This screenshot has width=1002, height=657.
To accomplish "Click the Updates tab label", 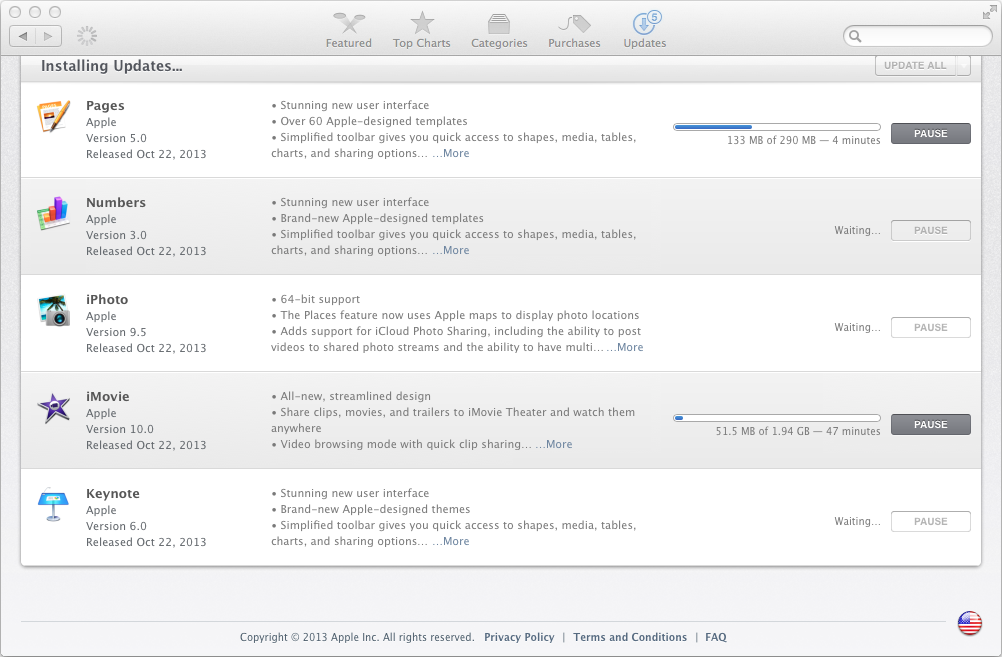I will tap(645, 43).
